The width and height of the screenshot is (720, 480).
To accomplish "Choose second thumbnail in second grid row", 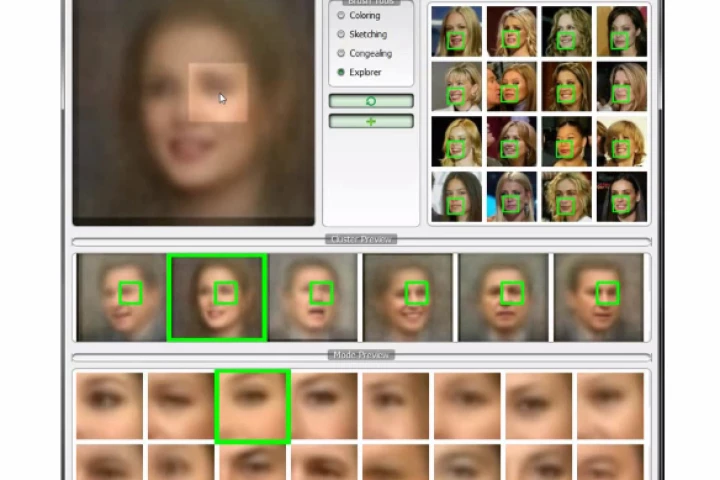I will 512,86.
